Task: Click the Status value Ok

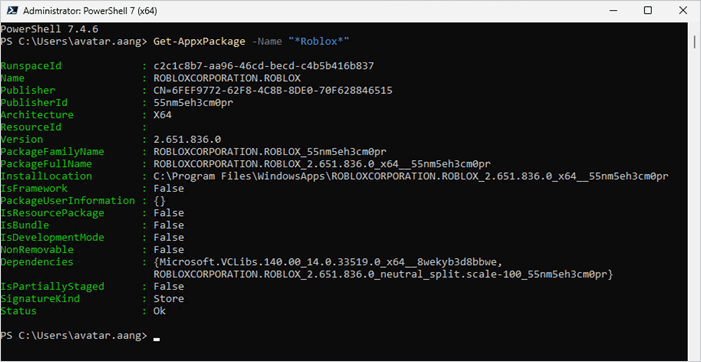Action: tap(160, 311)
